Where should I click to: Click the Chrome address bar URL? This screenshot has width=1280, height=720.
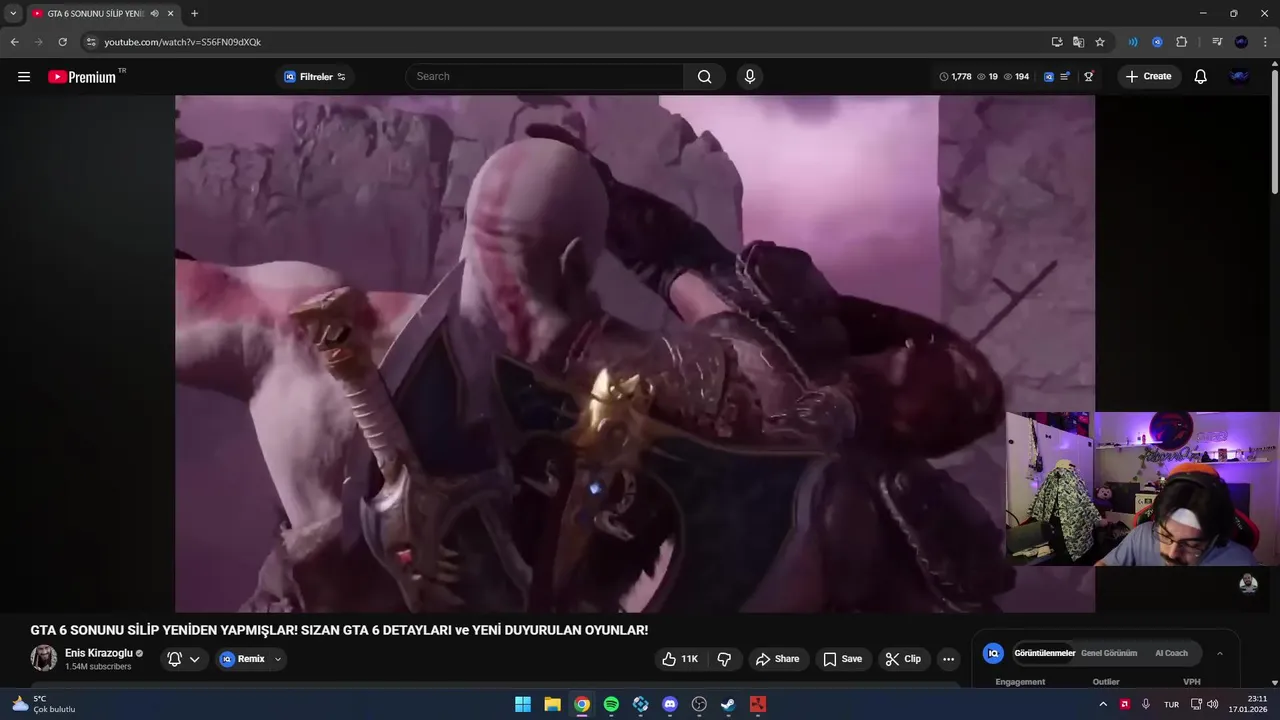tap(182, 42)
